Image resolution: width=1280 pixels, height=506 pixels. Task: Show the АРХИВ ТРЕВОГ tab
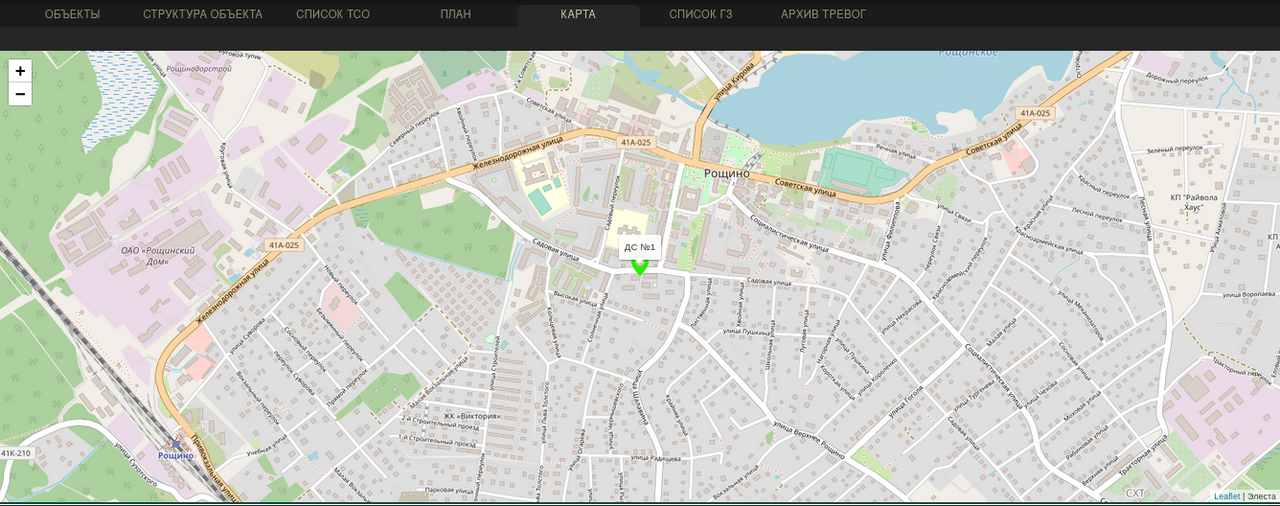823,15
